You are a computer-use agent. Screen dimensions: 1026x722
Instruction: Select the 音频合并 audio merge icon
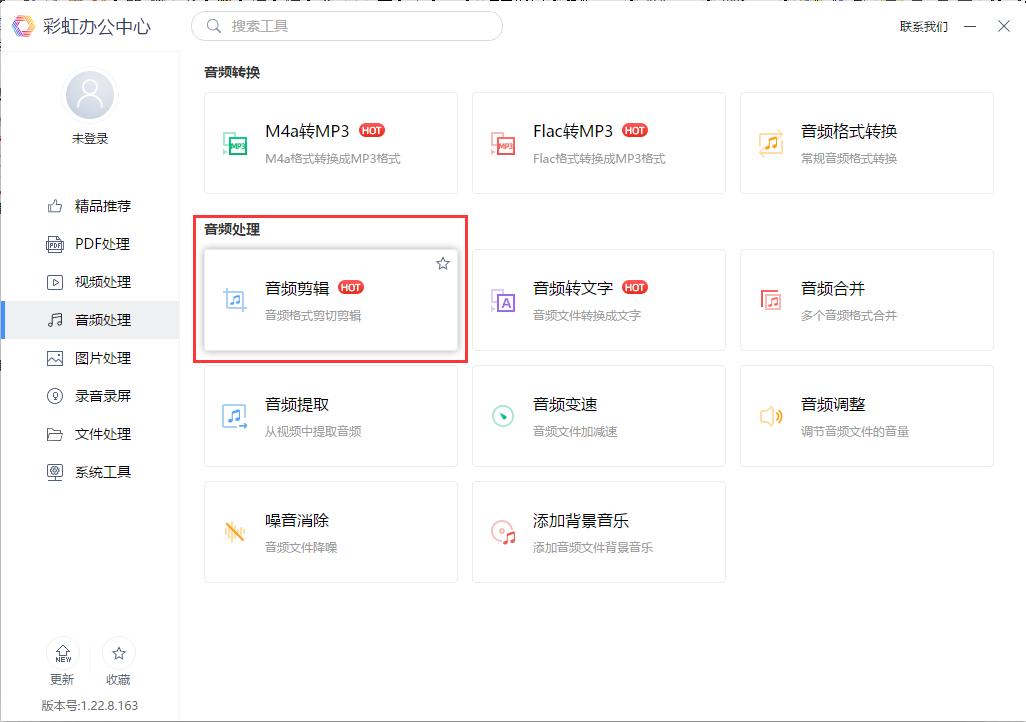point(772,300)
